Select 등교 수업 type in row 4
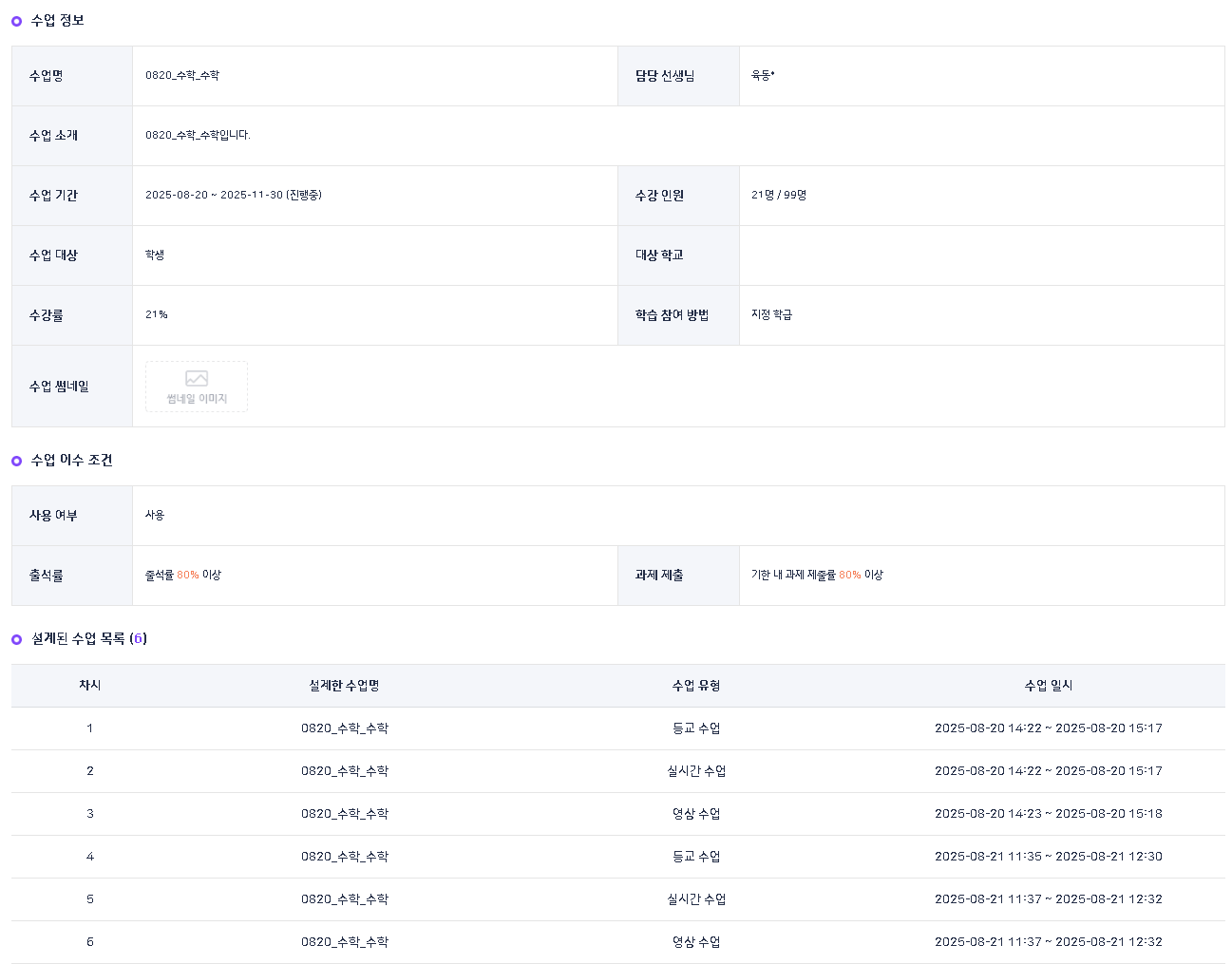Viewport: 1232px width, 964px height. coord(696,857)
